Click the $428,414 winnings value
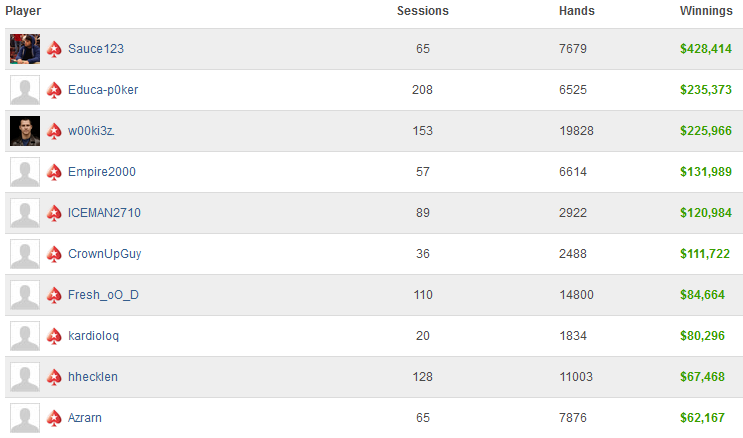Screen dimensions: 743x438 706,49
